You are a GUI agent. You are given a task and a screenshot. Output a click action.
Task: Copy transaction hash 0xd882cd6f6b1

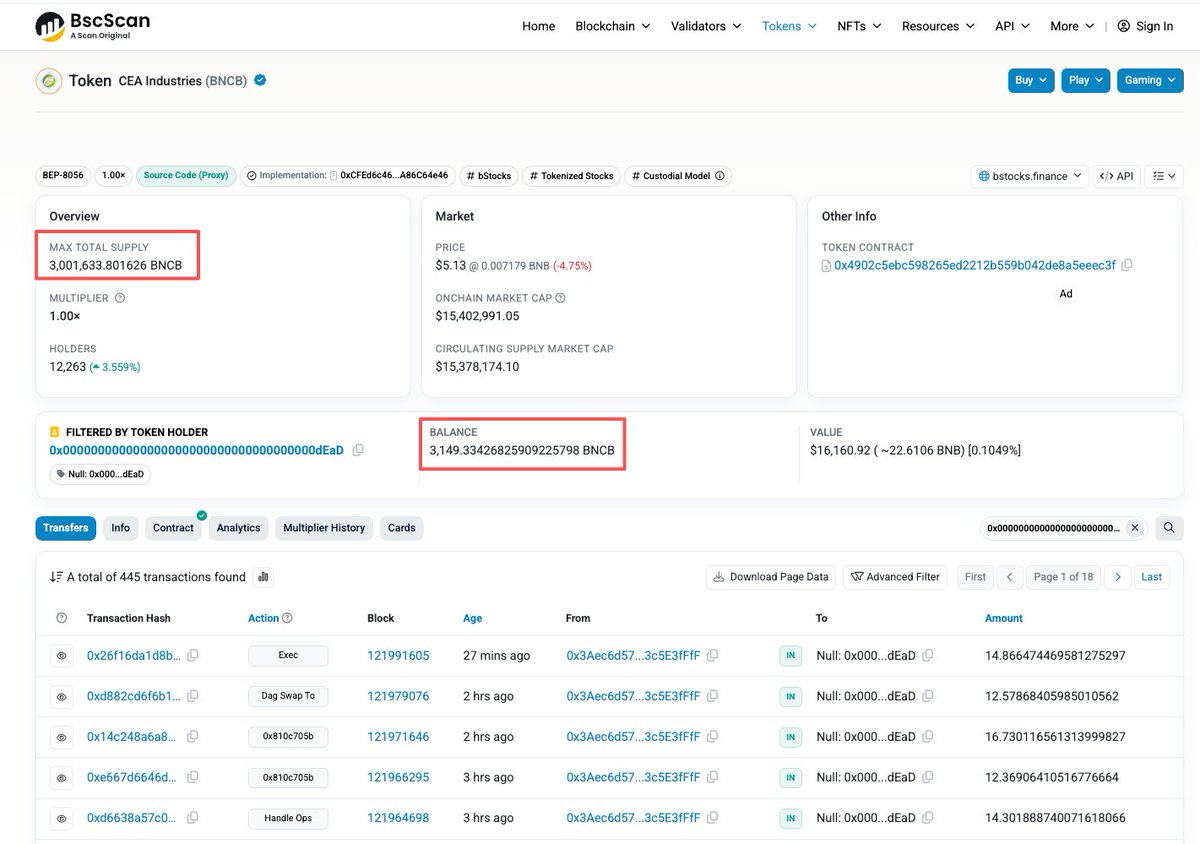click(193, 696)
